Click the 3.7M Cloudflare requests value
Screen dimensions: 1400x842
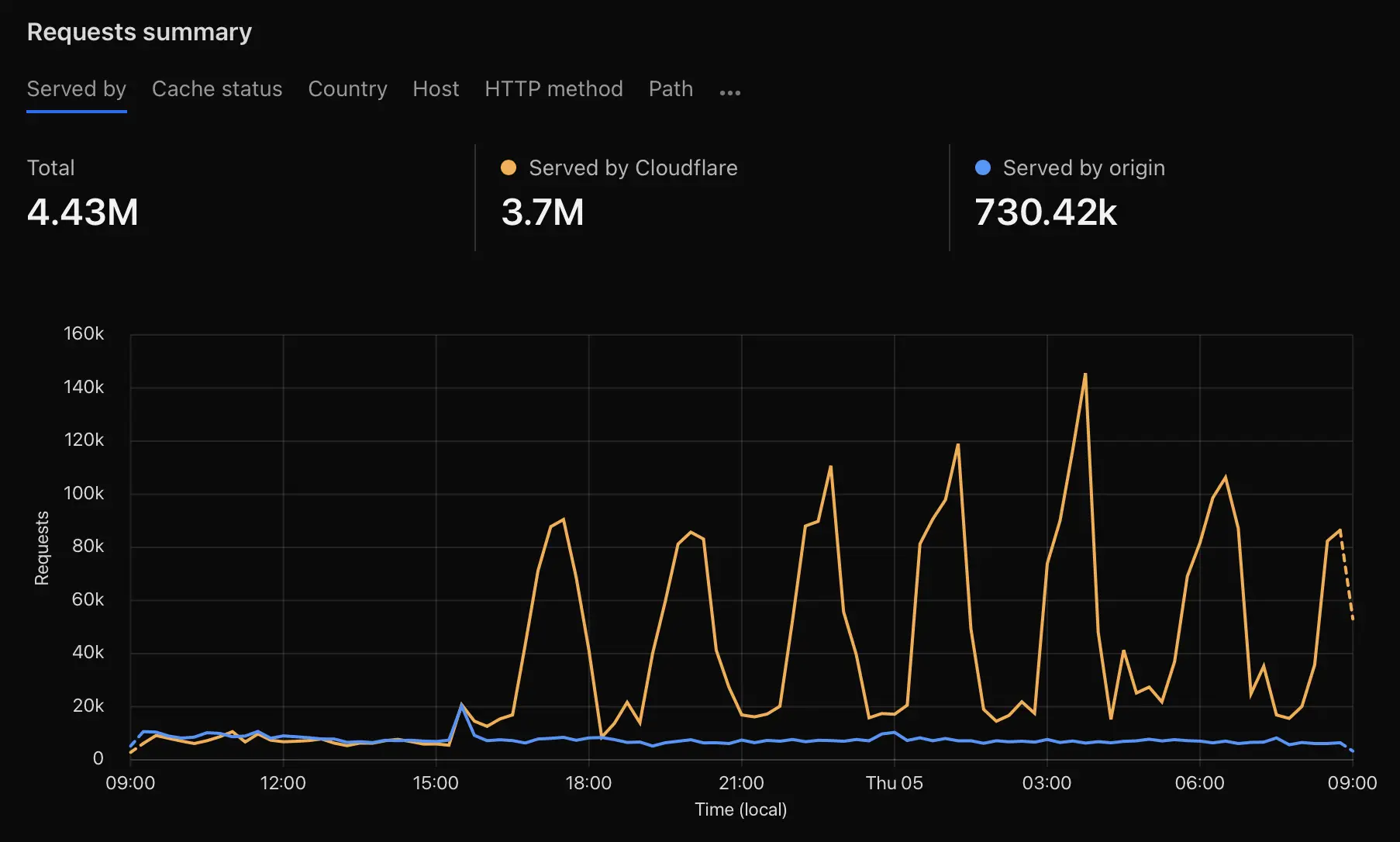coord(543,212)
